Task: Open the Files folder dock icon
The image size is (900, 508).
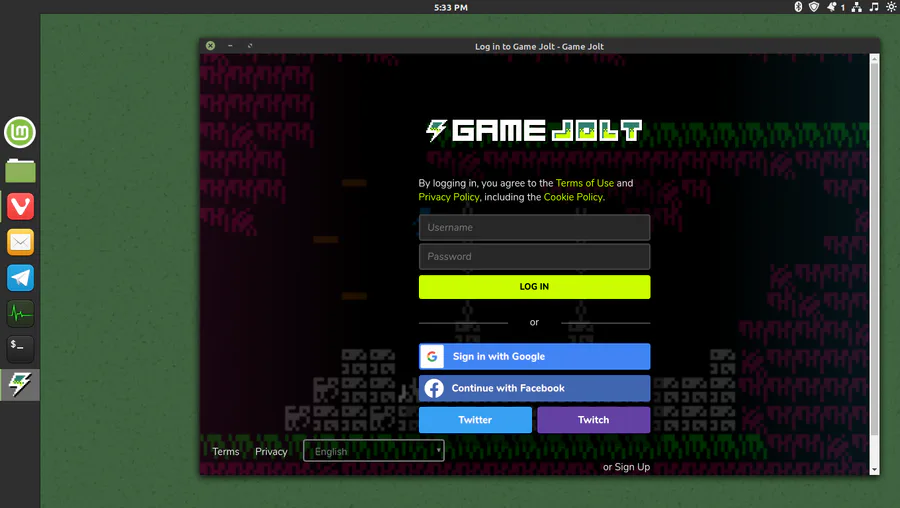Action: [20, 170]
